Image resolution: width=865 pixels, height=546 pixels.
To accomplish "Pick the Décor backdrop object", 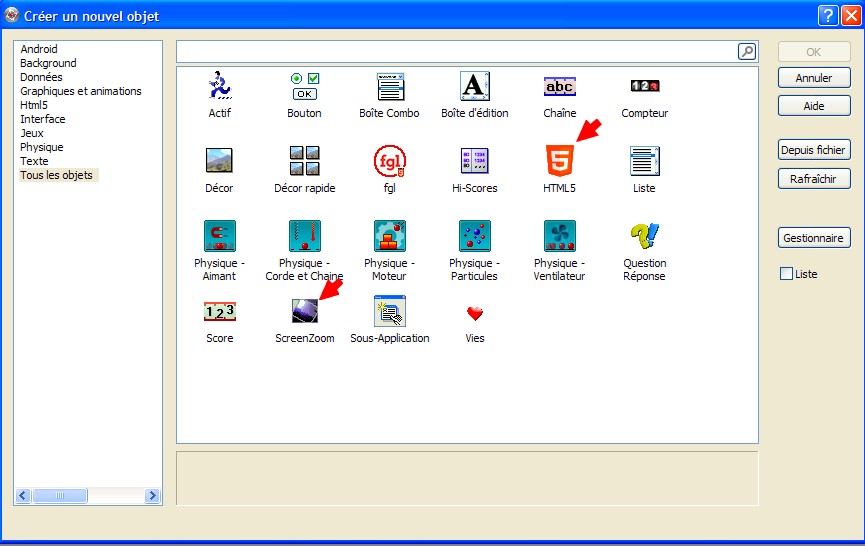I will pos(219,160).
